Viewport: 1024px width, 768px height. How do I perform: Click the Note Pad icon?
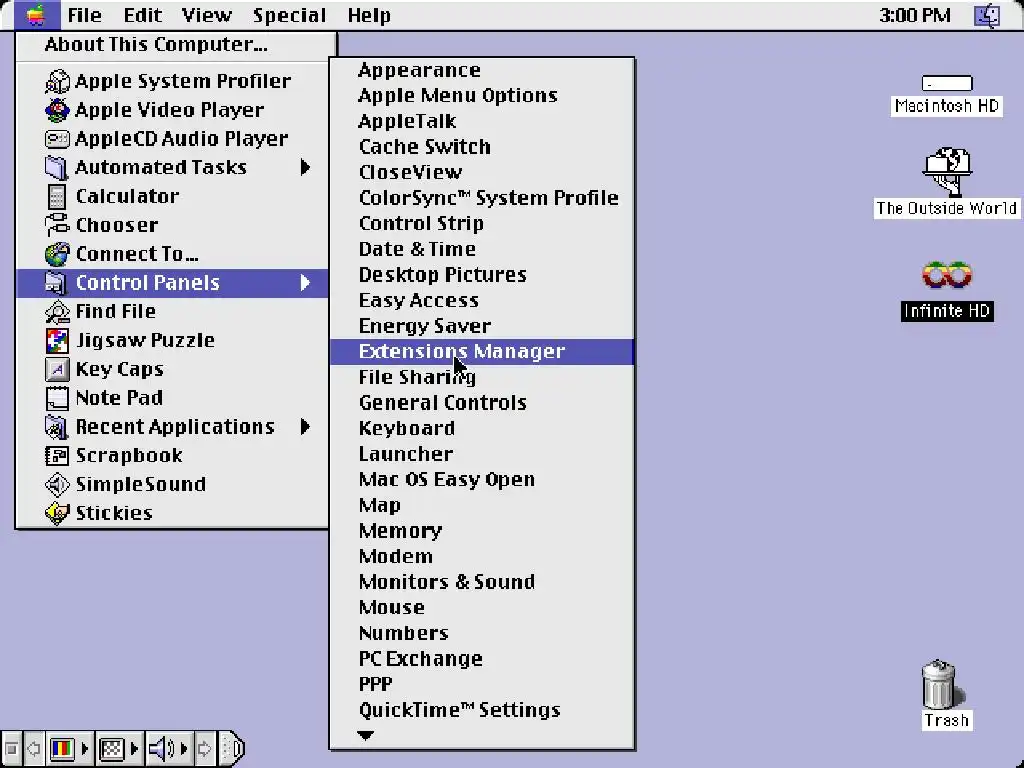pos(57,398)
